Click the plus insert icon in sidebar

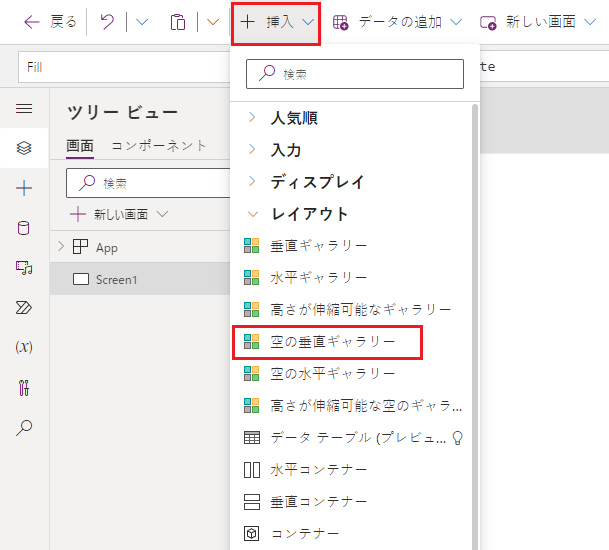24,188
